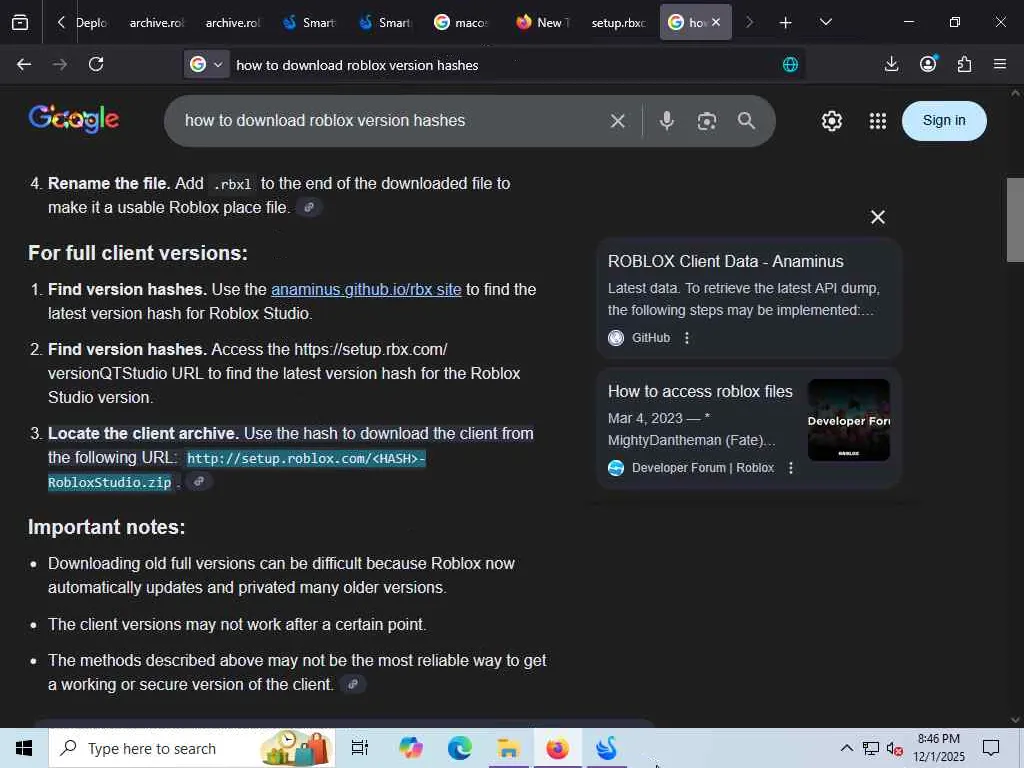Click the magnifier search submit icon
This screenshot has height=768, width=1024.
click(746, 121)
